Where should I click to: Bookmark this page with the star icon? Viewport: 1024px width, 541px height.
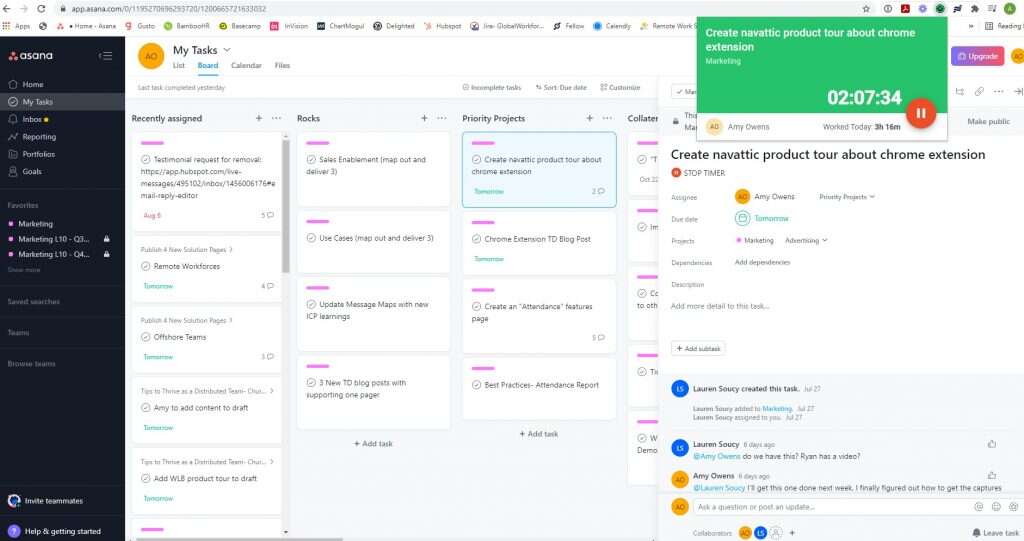[866, 8]
